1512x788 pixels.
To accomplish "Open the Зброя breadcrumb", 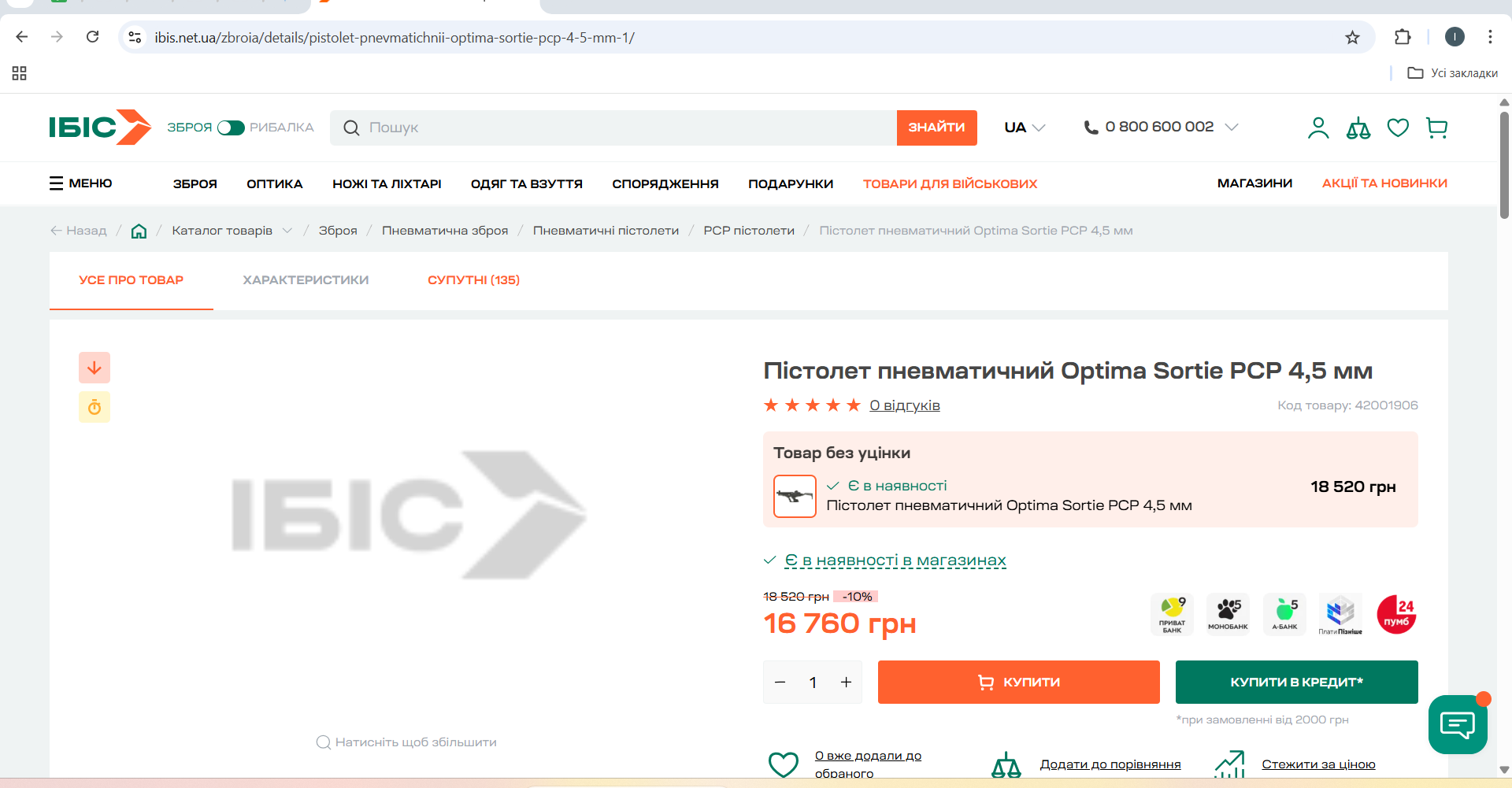I will (x=338, y=231).
